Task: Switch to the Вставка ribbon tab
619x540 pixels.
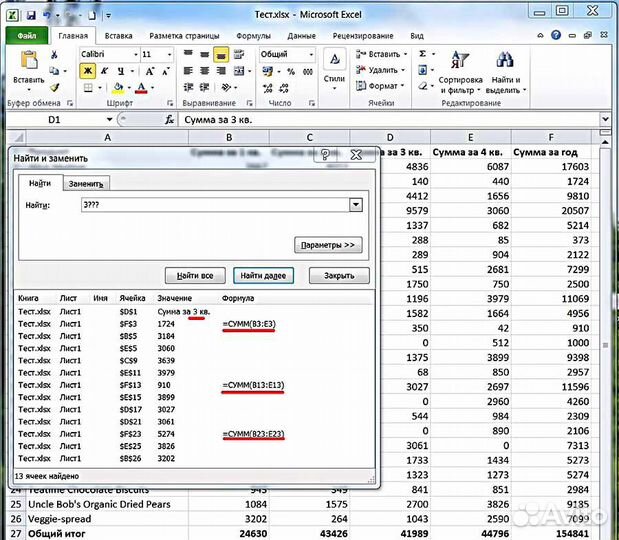Action: (118, 36)
